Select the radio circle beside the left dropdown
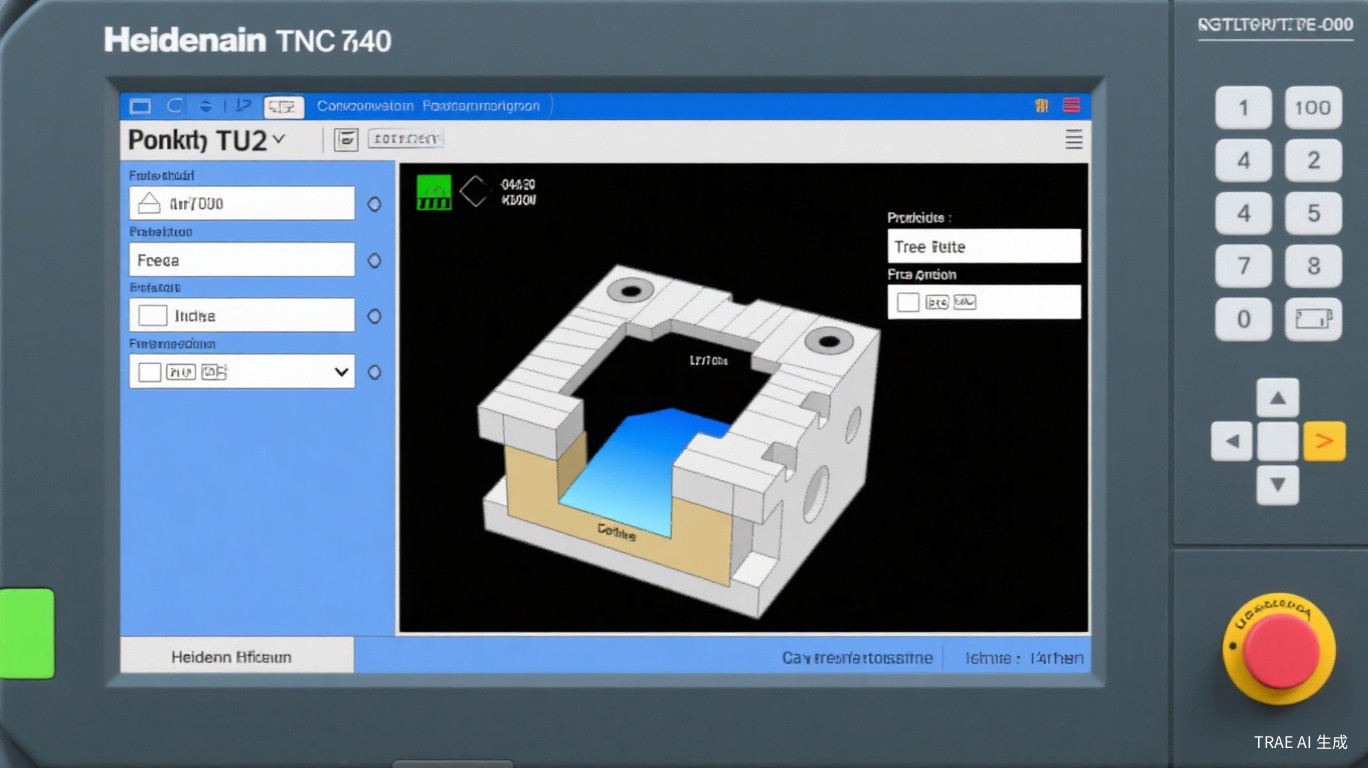Screen dimensions: 1368x768 [x=374, y=372]
